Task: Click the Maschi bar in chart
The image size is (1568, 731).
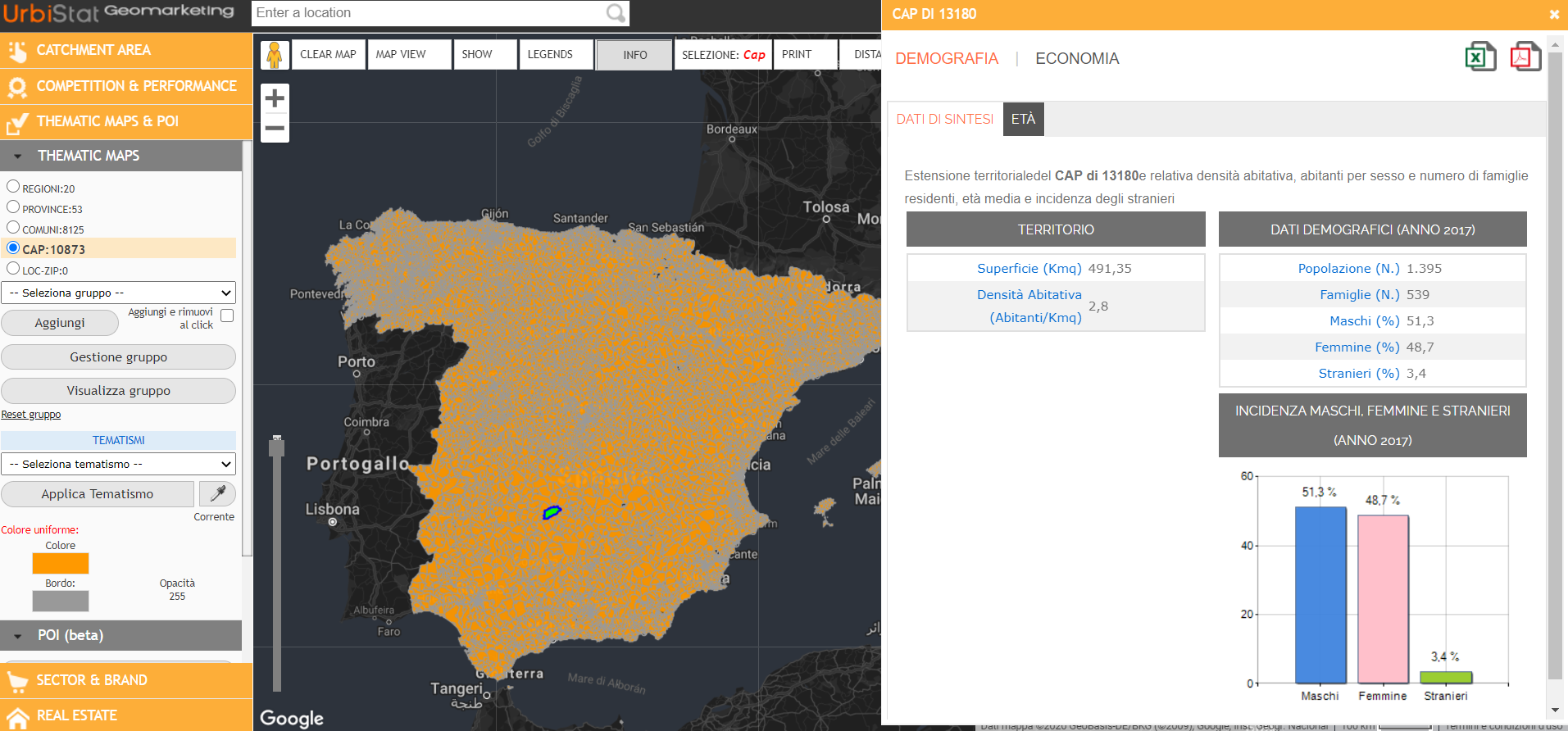Action: [1320, 595]
